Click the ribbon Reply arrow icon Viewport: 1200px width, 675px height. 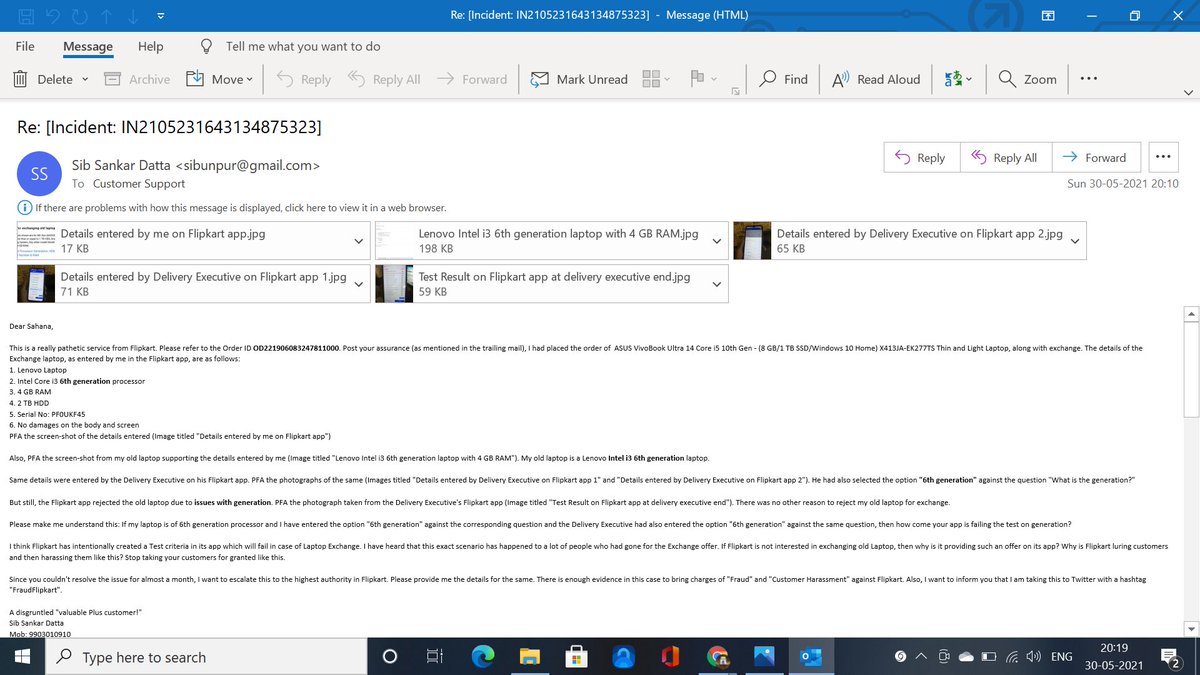(284, 79)
